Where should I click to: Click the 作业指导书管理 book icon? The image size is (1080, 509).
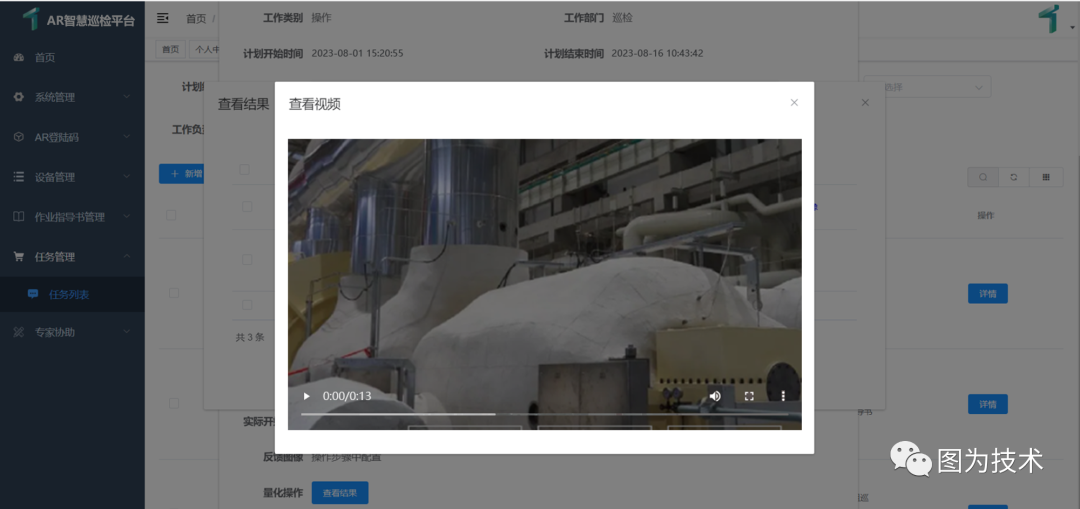tap(19, 217)
